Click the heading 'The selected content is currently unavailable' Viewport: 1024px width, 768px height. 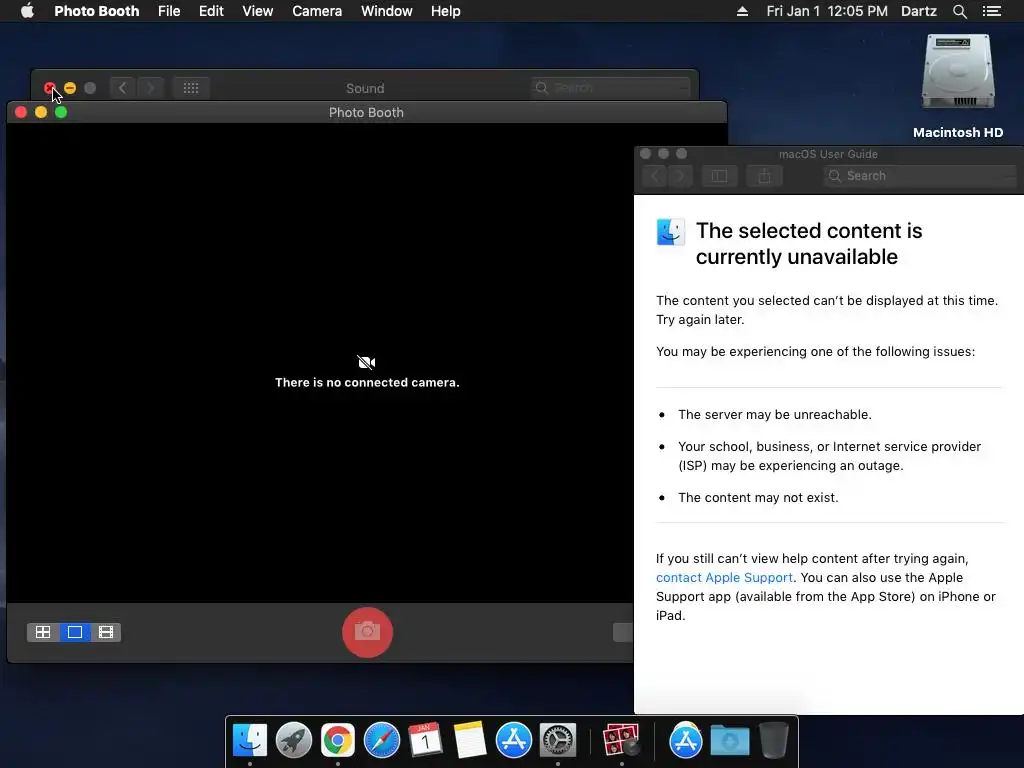click(x=808, y=244)
